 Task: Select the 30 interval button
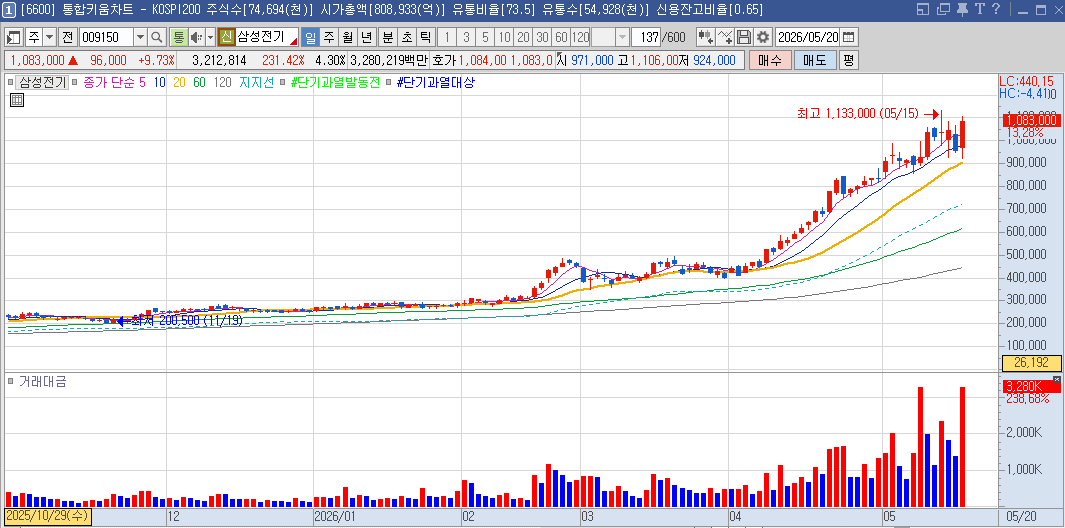(x=542, y=37)
